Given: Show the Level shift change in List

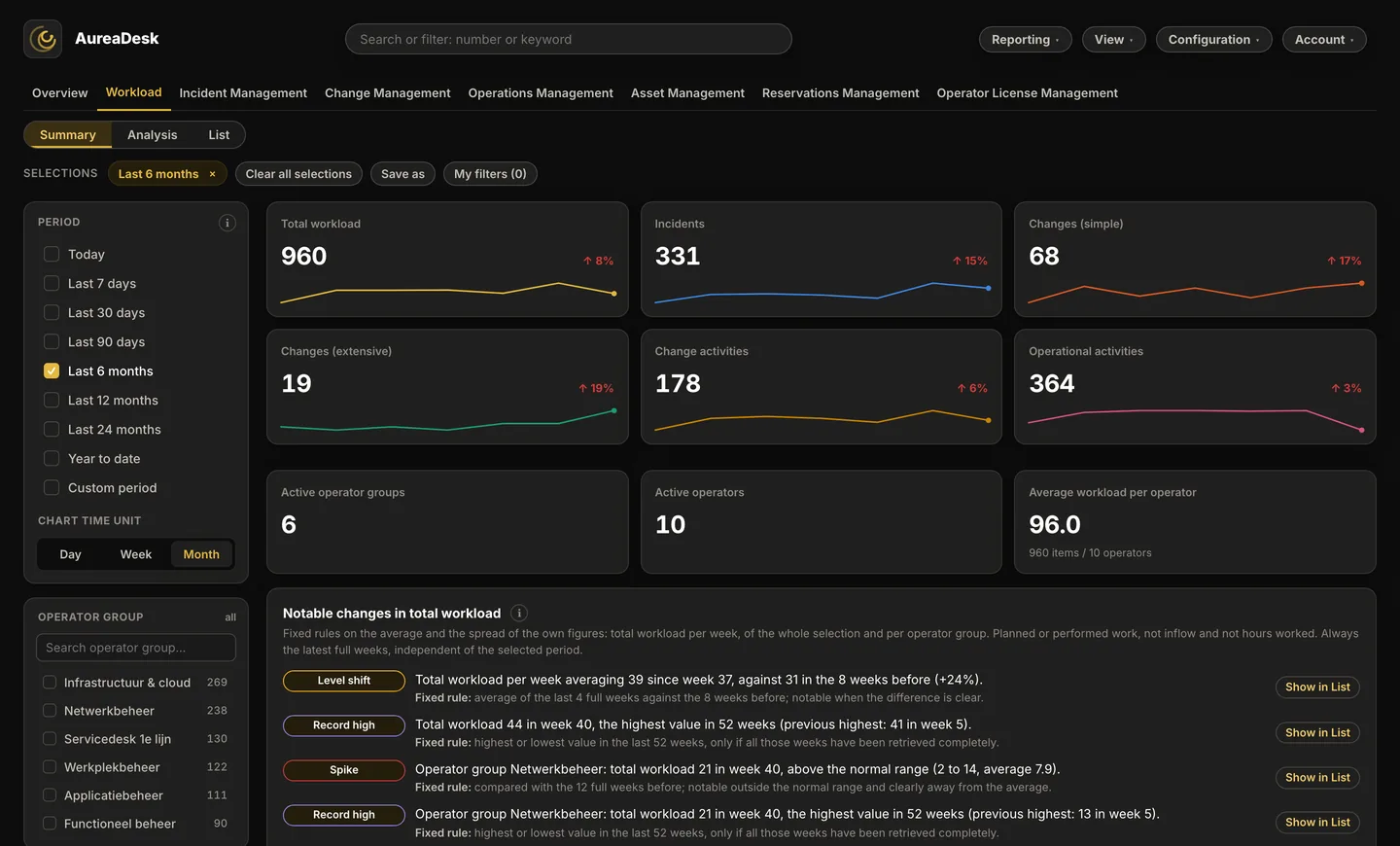Looking at the screenshot, I should (1317, 687).
